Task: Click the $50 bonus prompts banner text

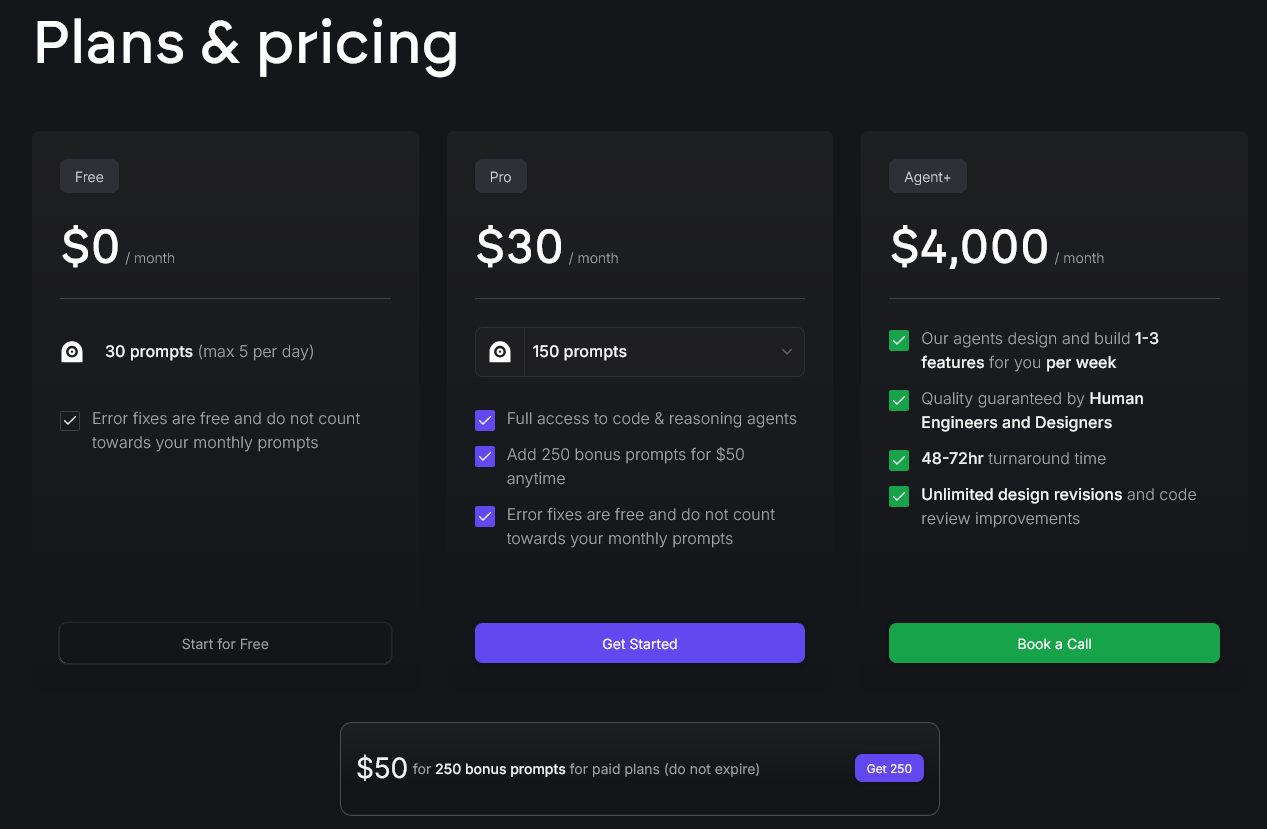Action: (558, 768)
